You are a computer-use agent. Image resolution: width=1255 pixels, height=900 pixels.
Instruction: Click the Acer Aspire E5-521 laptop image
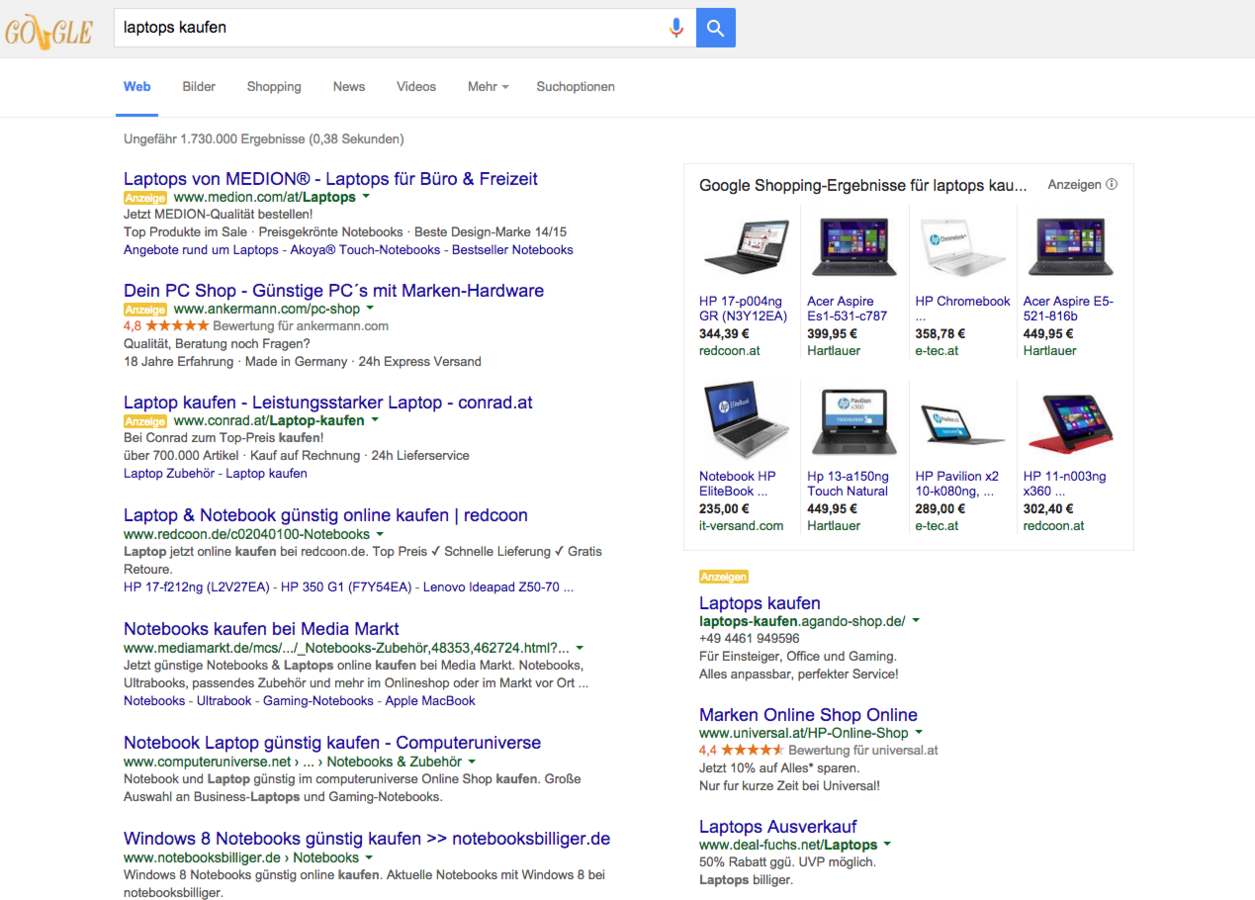coord(1070,247)
